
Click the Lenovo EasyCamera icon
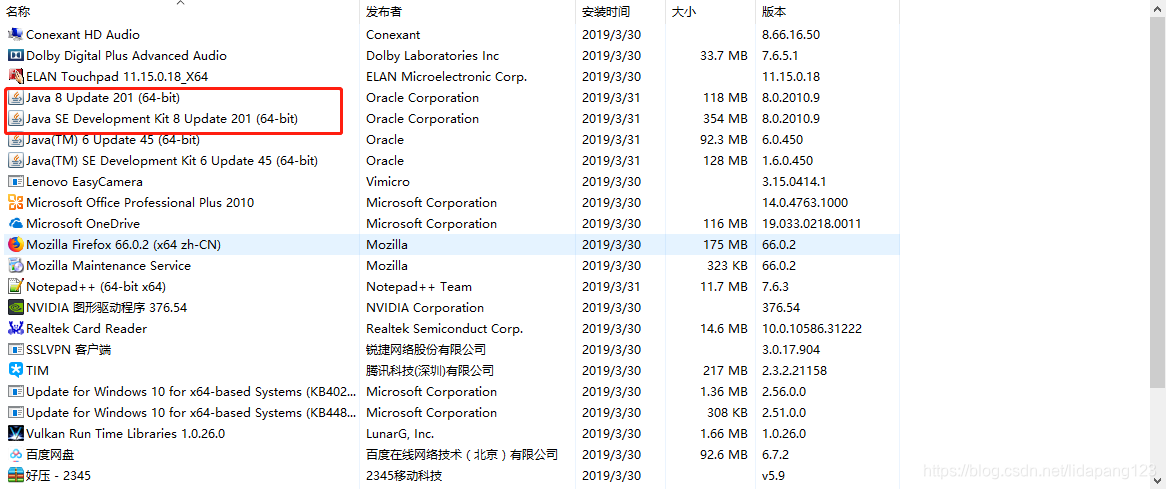[x=15, y=181]
